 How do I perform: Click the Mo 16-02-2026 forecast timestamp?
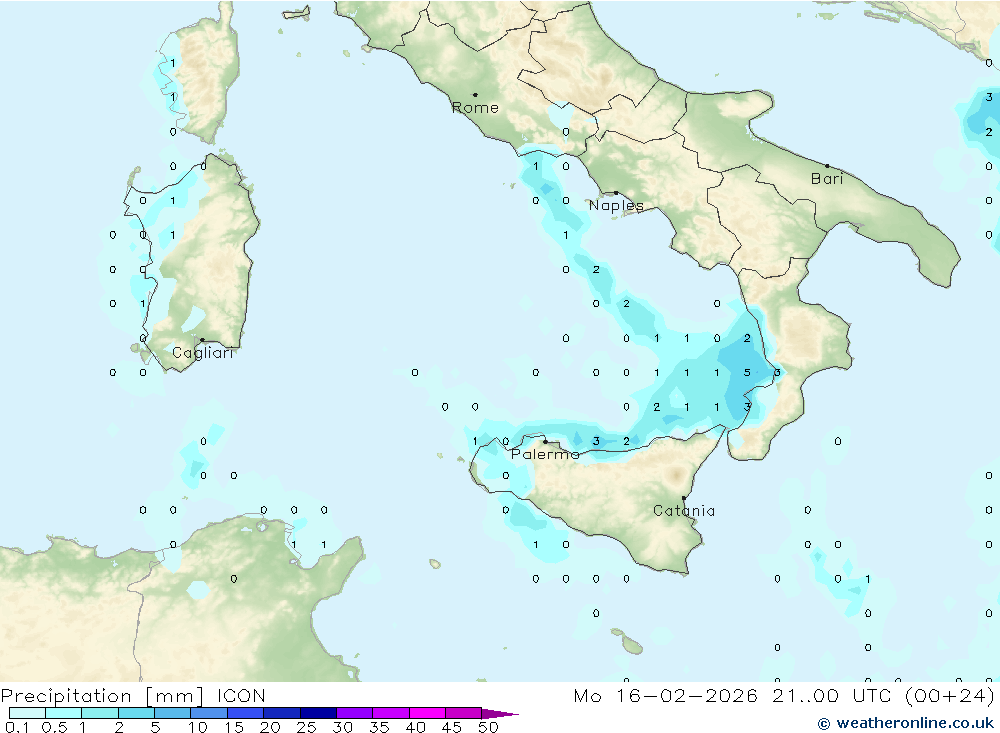tap(784, 695)
